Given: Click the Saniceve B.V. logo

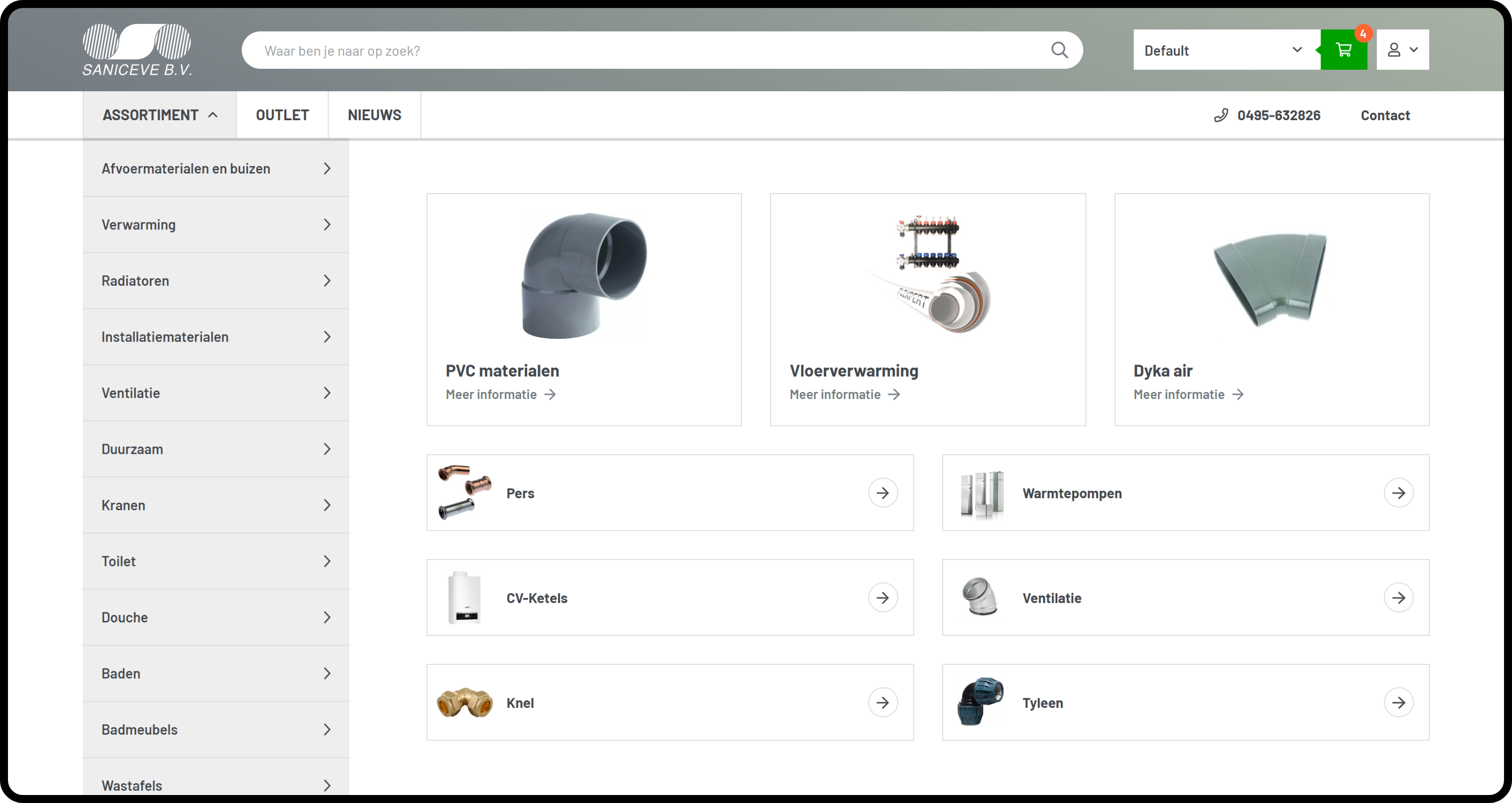Looking at the screenshot, I should pos(137,50).
